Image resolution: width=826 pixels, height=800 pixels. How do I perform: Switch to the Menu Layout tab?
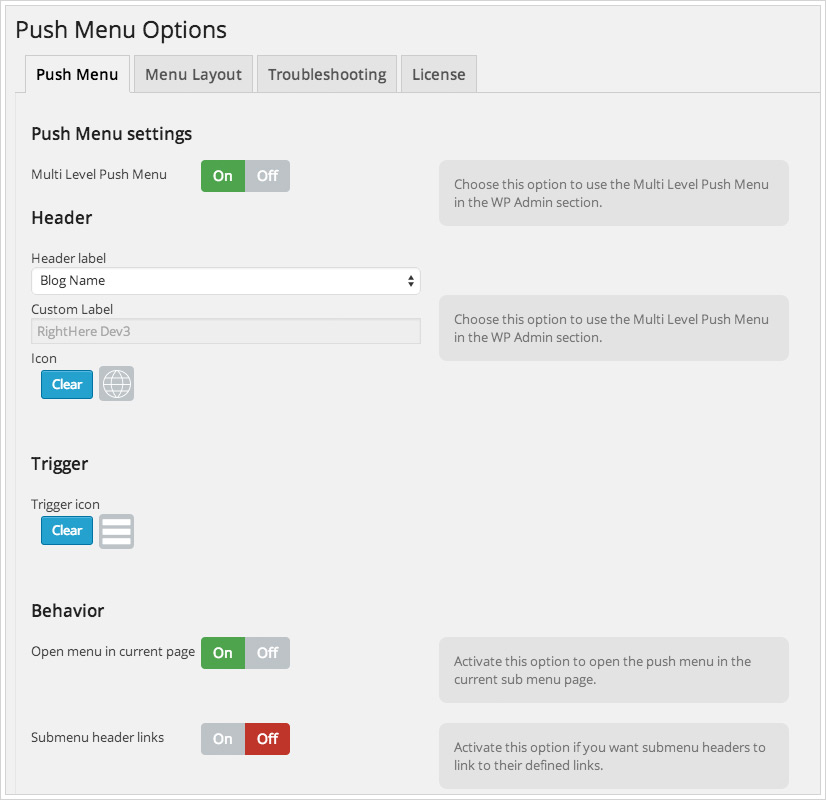click(x=193, y=74)
